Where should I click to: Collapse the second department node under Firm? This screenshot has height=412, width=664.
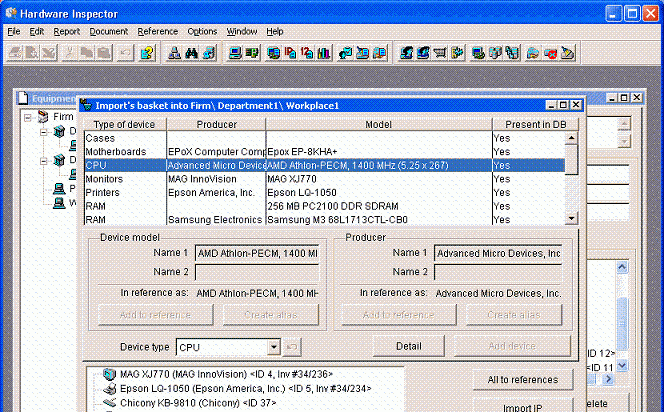pyautogui.click(x=44, y=161)
